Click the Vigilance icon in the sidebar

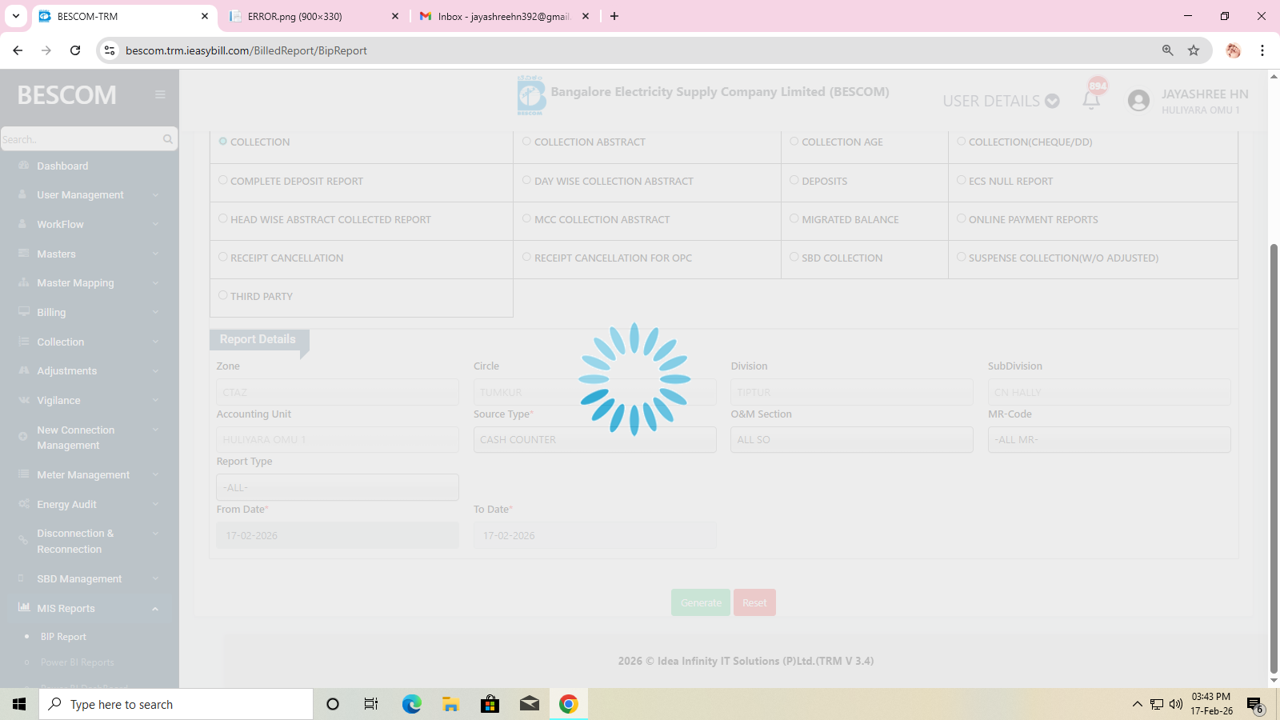(23, 400)
